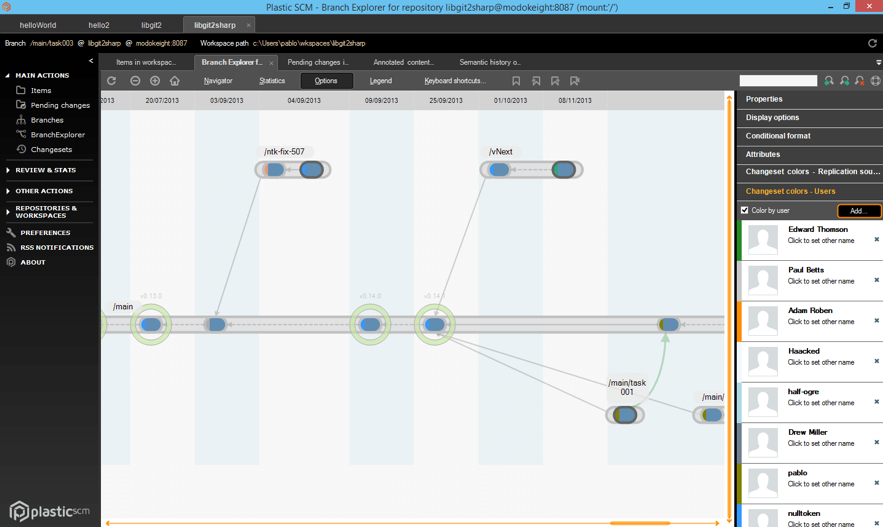Image resolution: width=883 pixels, height=527 pixels.
Task: Switch to helloWorld repository tab
Action: (x=38, y=25)
